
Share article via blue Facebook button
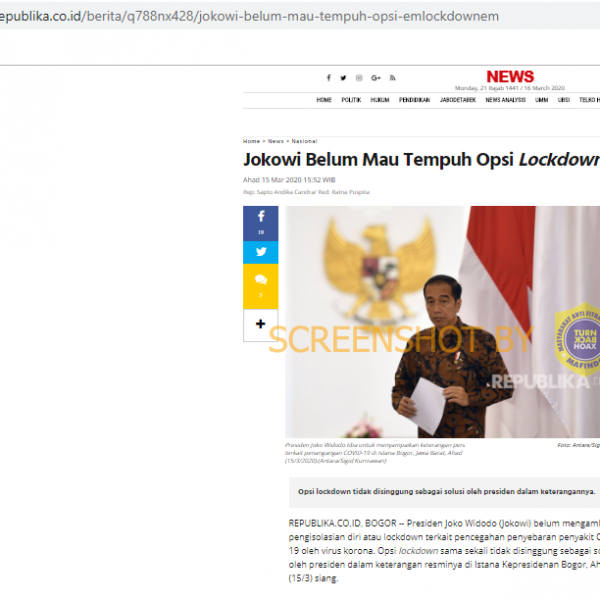click(261, 223)
